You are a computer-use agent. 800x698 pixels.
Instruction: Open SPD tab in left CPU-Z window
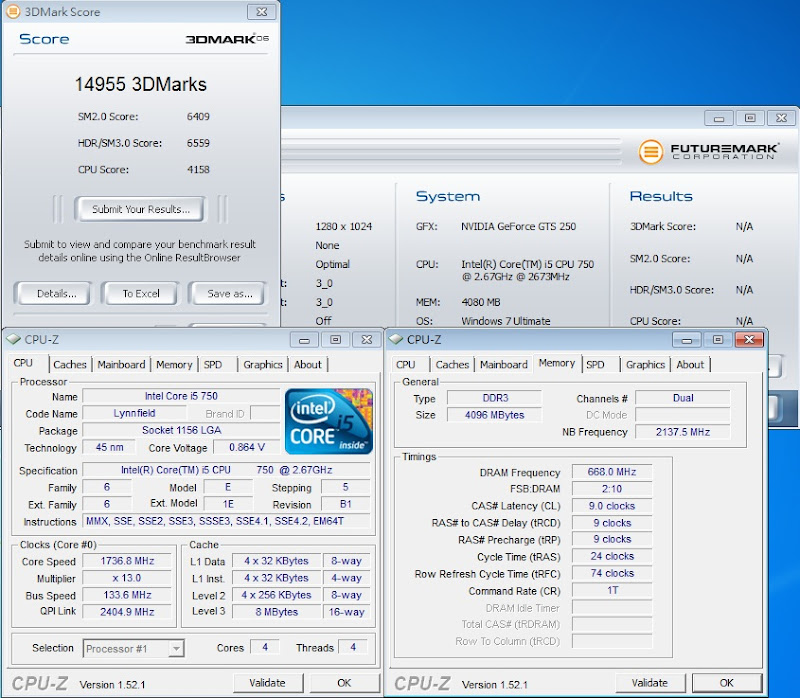coord(213,364)
